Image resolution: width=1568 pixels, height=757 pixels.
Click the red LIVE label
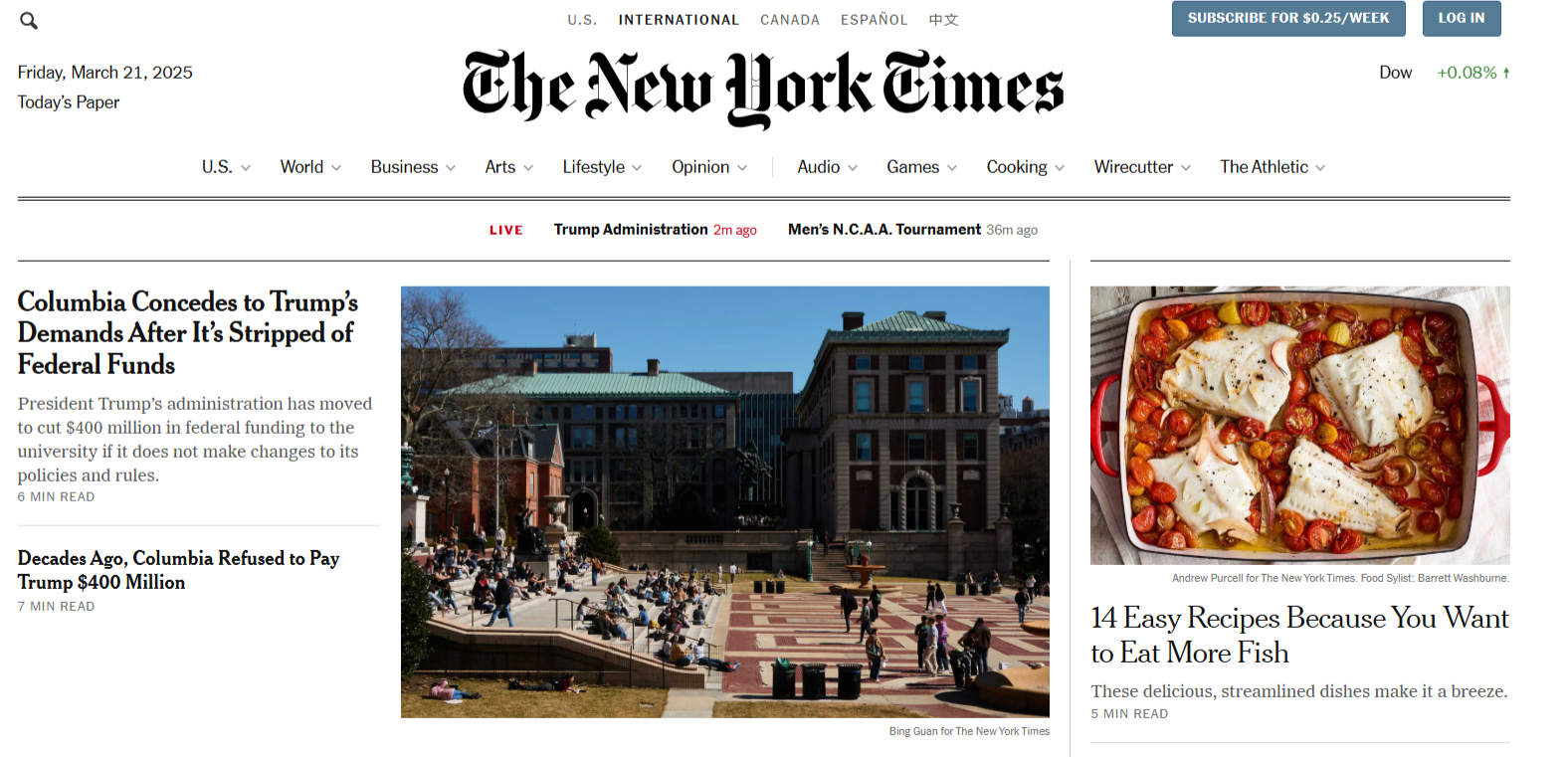[505, 230]
